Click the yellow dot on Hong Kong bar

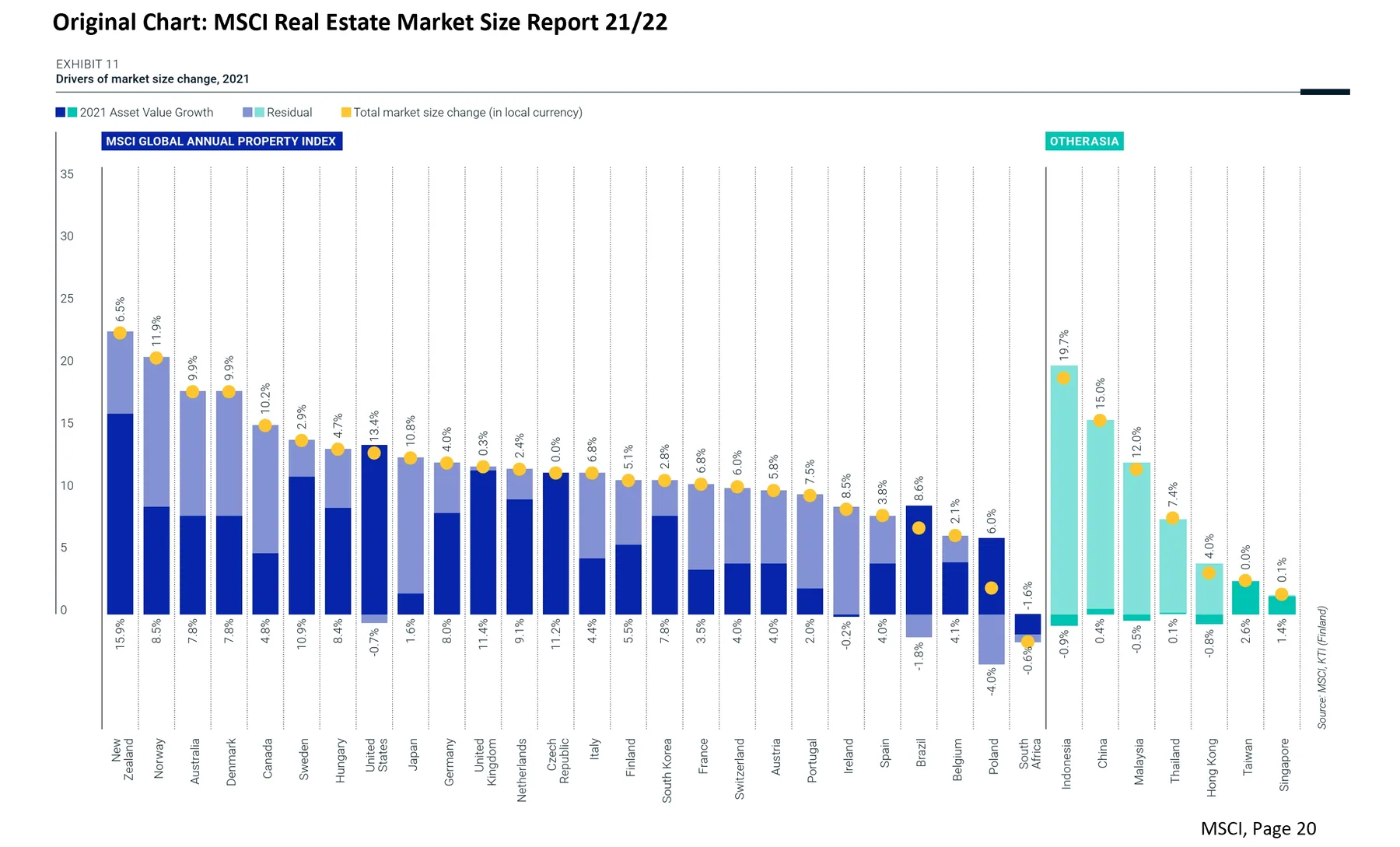(x=1209, y=573)
